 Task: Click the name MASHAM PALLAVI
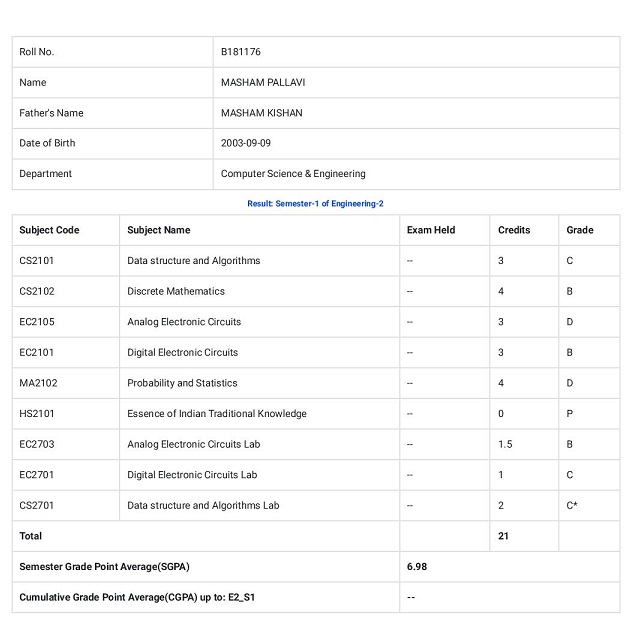(263, 82)
